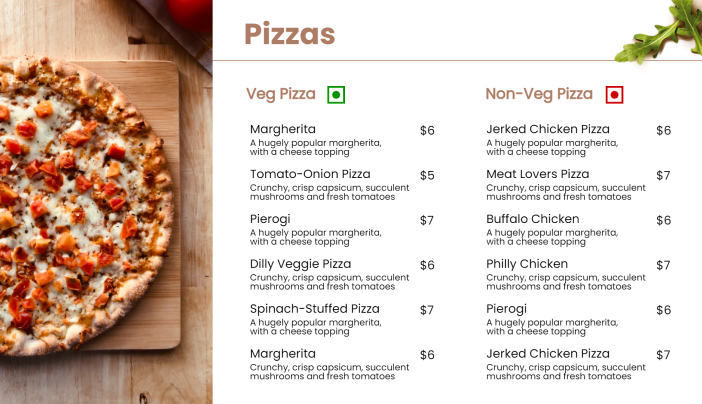The height and width of the screenshot is (404, 702).
Task: Select the Meat Lovers Pizza item
Action: (538, 175)
